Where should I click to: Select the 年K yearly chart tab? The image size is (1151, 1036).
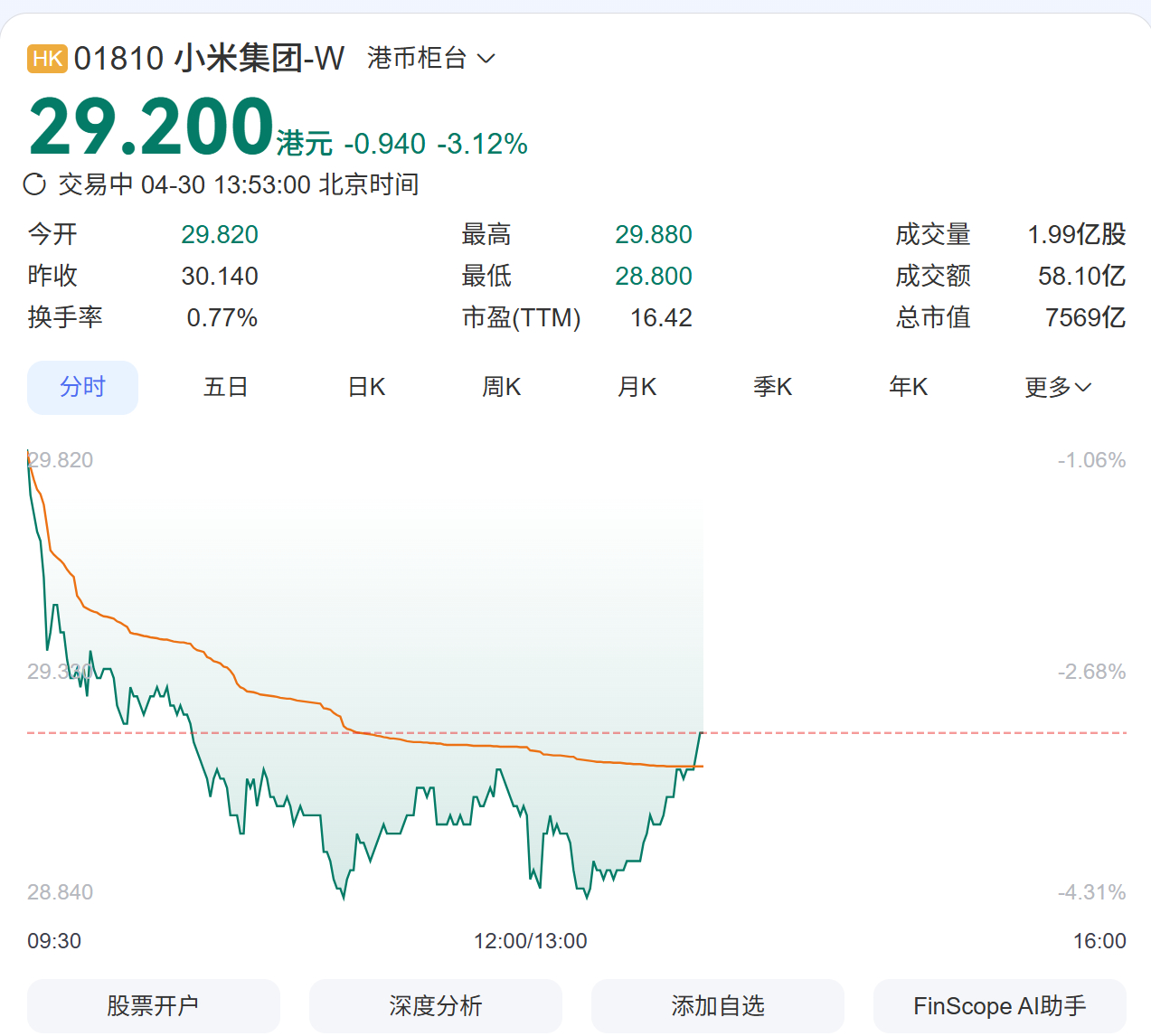coord(908,387)
